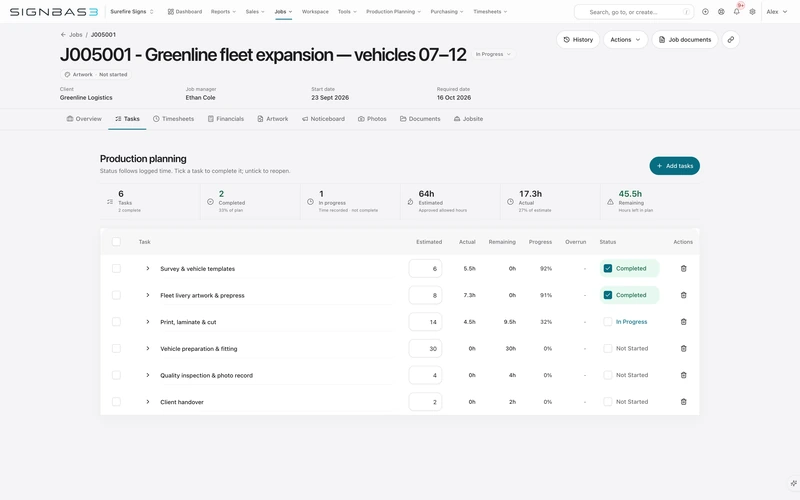Click the sparkle assistant icon at bottom corner
This screenshot has height=500, width=800.
click(x=793, y=483)
